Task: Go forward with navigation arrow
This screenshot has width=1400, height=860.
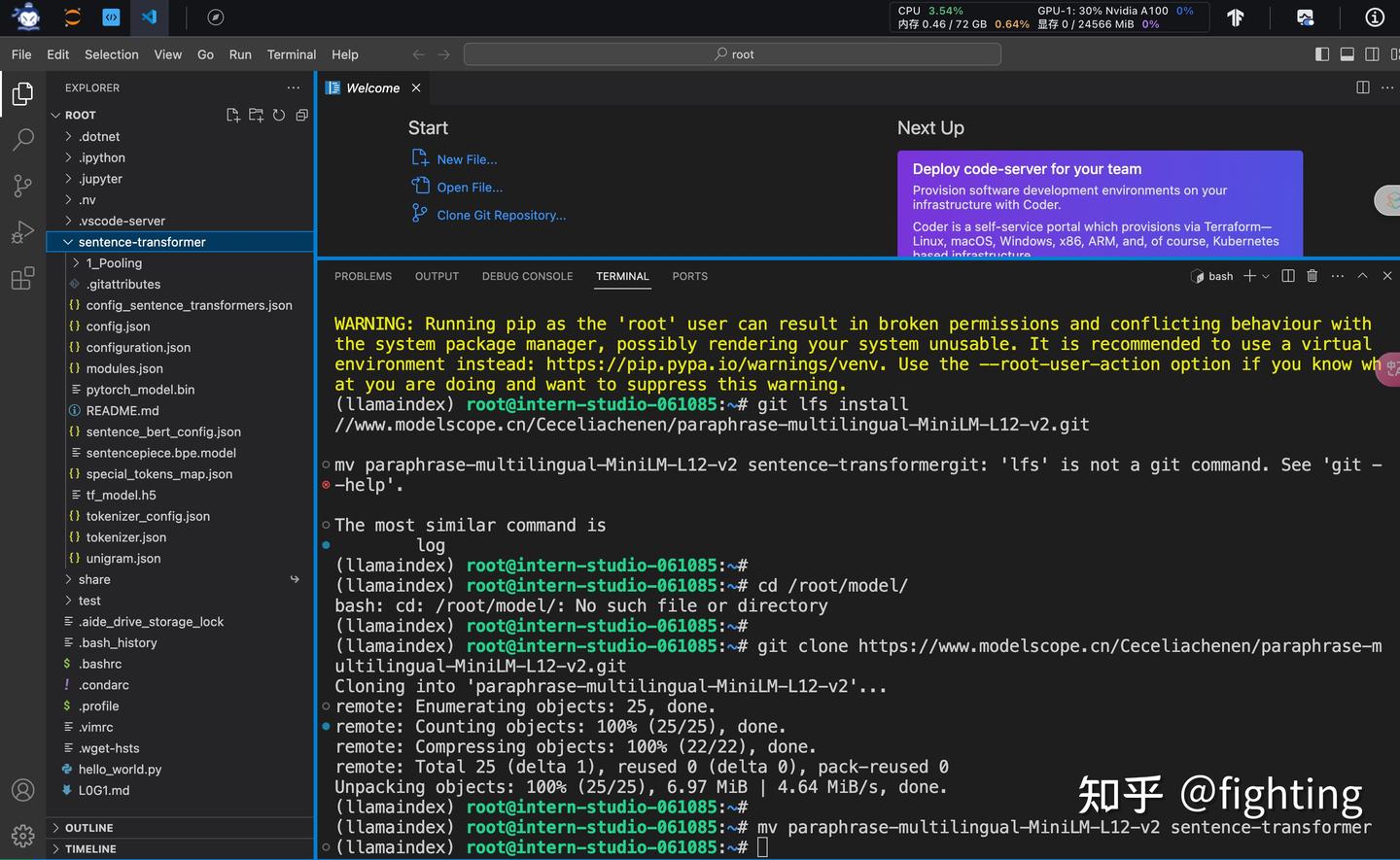Action: point(443,54)
